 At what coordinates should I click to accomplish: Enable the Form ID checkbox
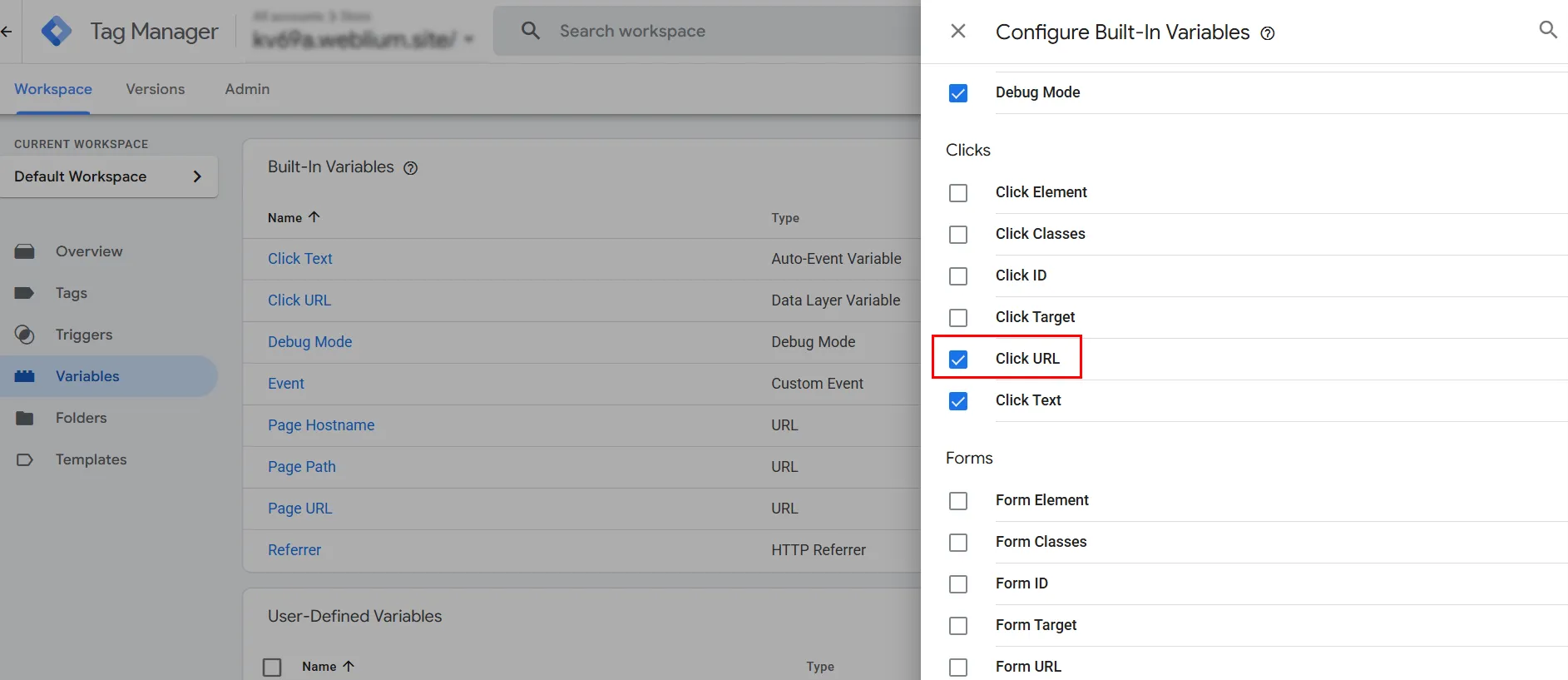(x=958, y=584)
